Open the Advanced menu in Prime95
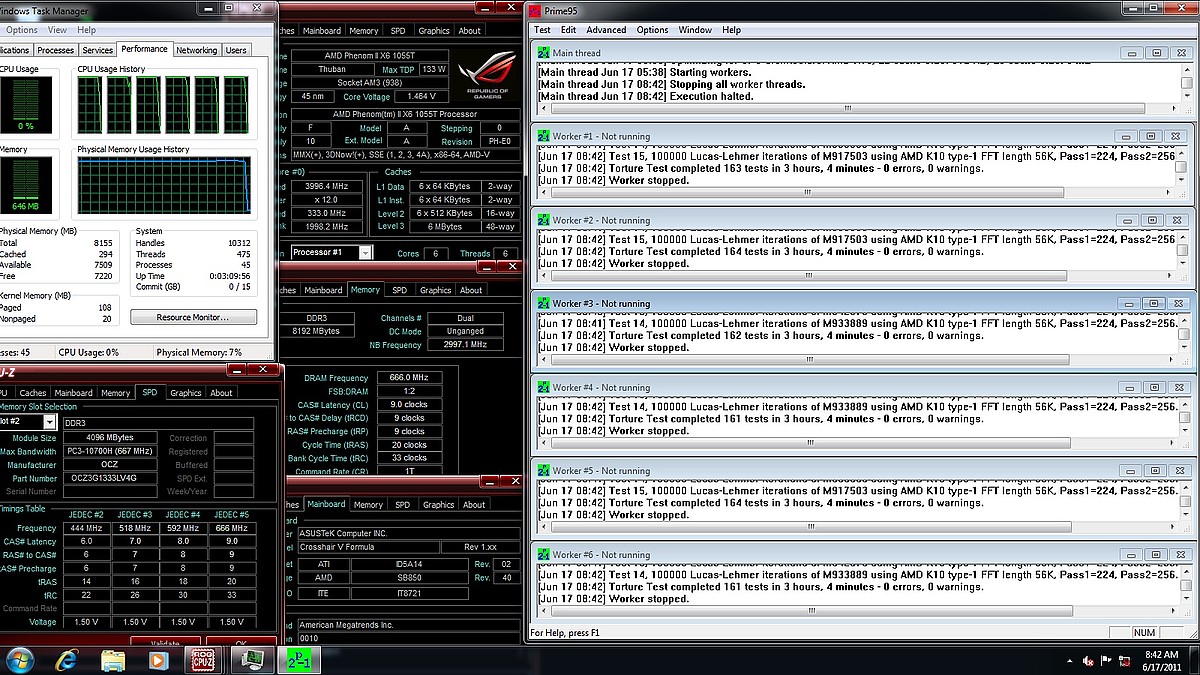 pyautogui.click(x=606, y=30)
